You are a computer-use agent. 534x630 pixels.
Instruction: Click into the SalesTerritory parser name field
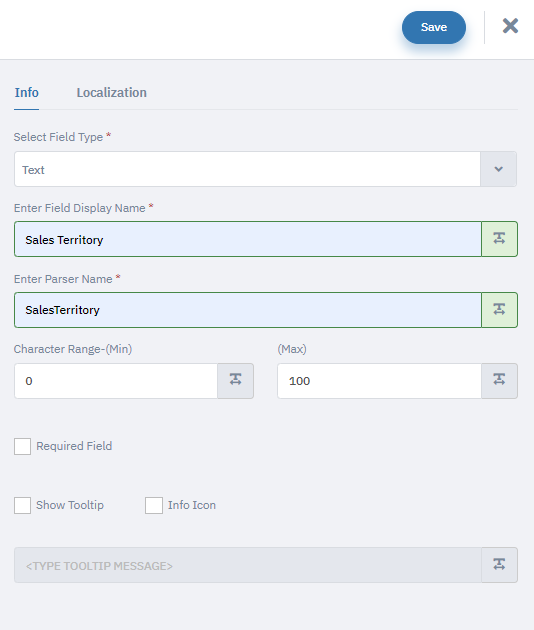point(248,310)
